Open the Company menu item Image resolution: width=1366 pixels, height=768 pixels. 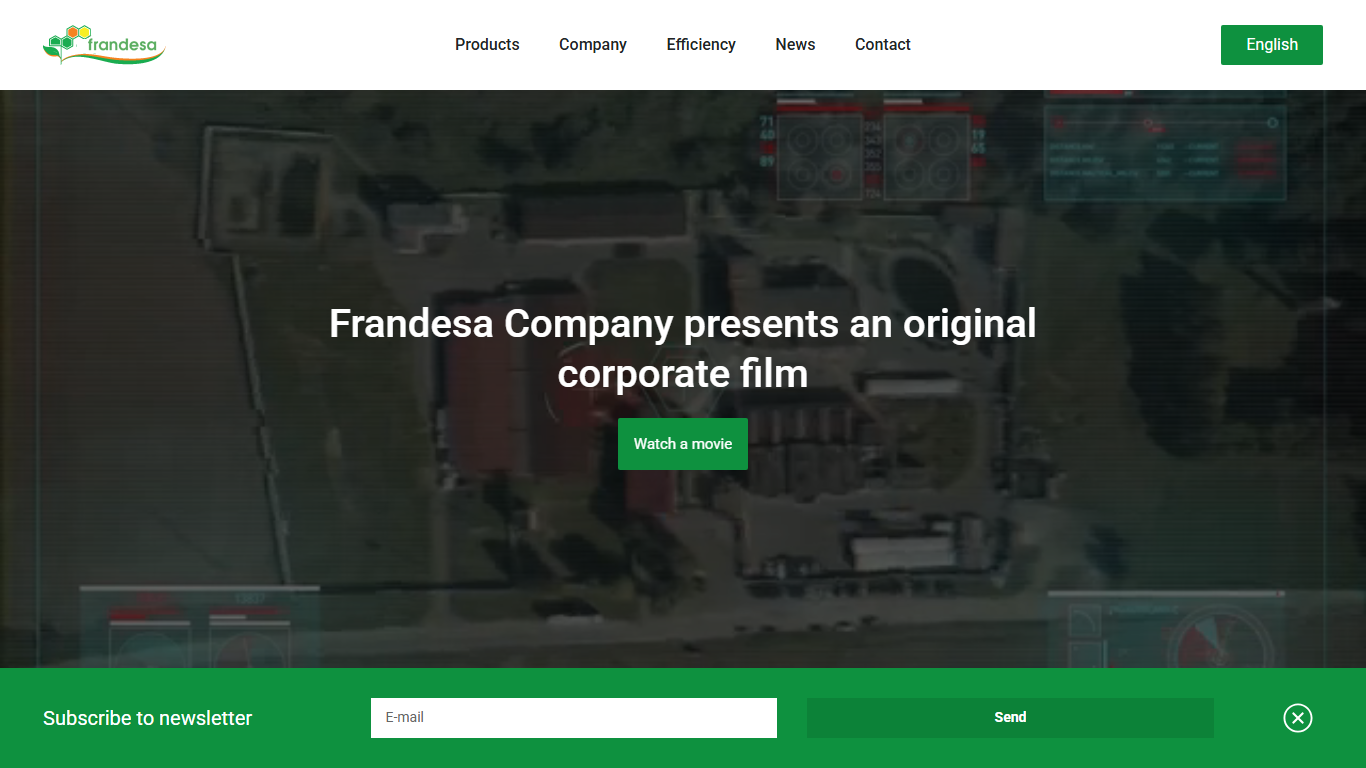click(x=593, y=45)
